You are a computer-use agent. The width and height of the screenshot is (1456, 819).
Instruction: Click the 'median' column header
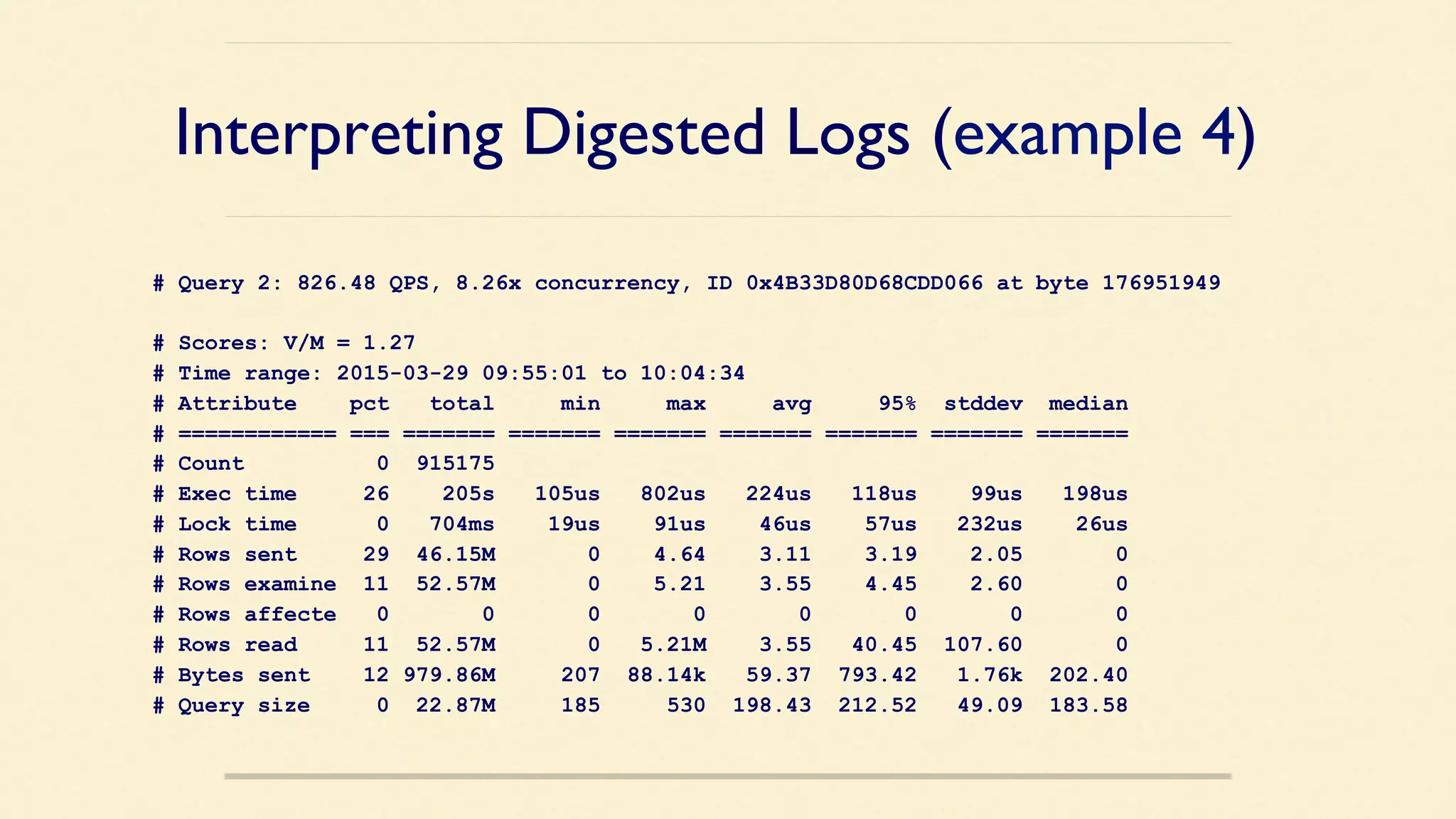[1088, 404]
